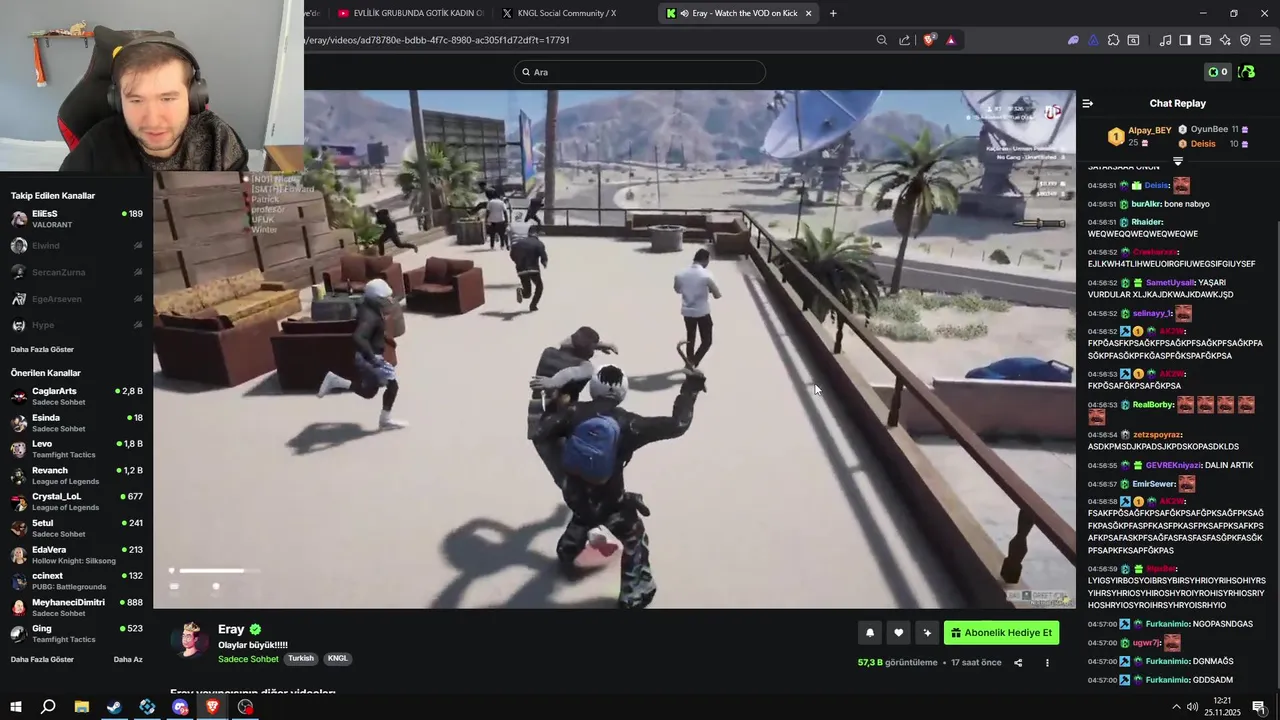Click Abonelik Hediye Et button
The height and width of the screenshot is (720, 1280).
click(1001, 633)
